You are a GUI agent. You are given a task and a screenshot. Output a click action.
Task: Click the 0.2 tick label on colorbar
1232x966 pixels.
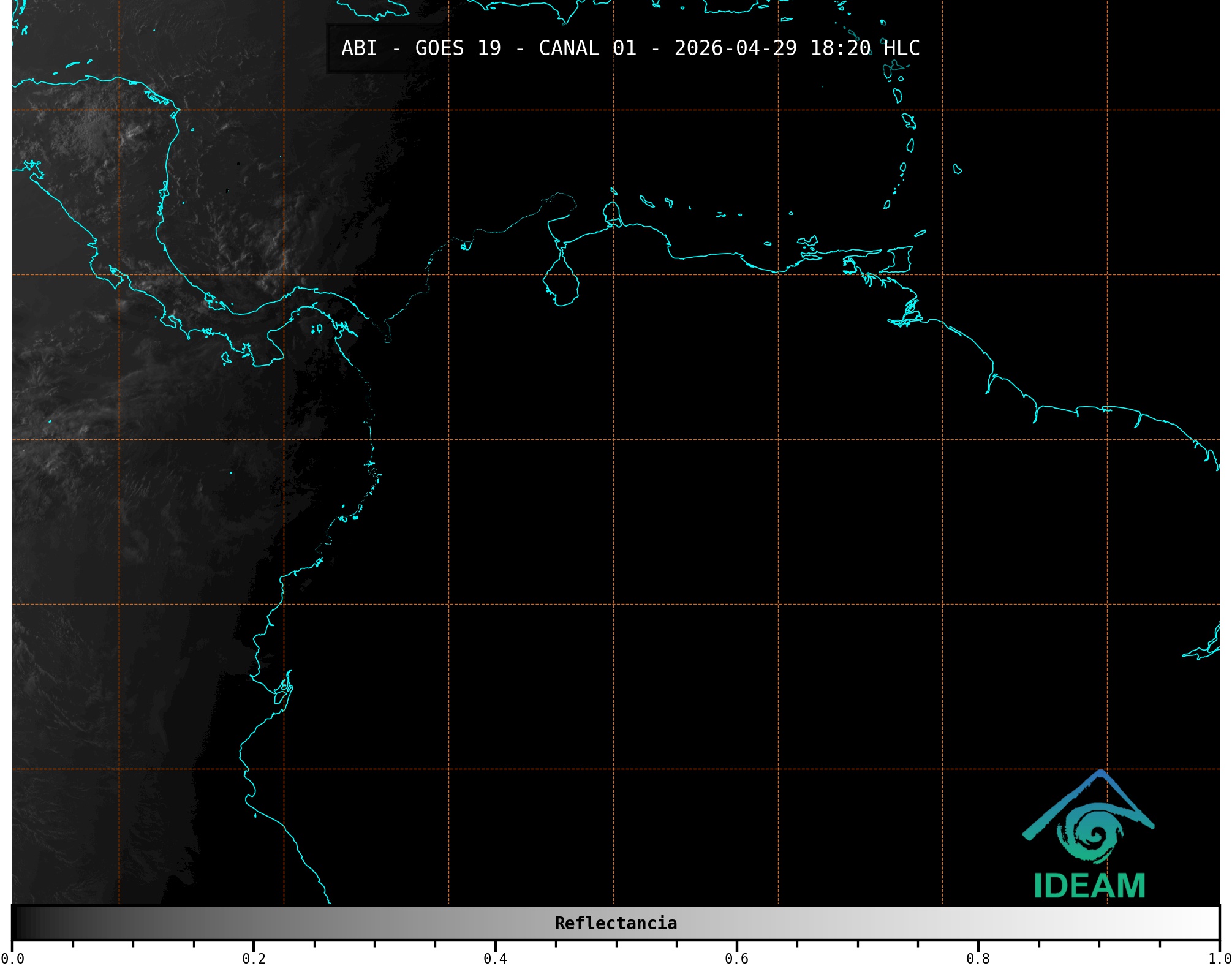pyautogui.click(x=254, y=958)
